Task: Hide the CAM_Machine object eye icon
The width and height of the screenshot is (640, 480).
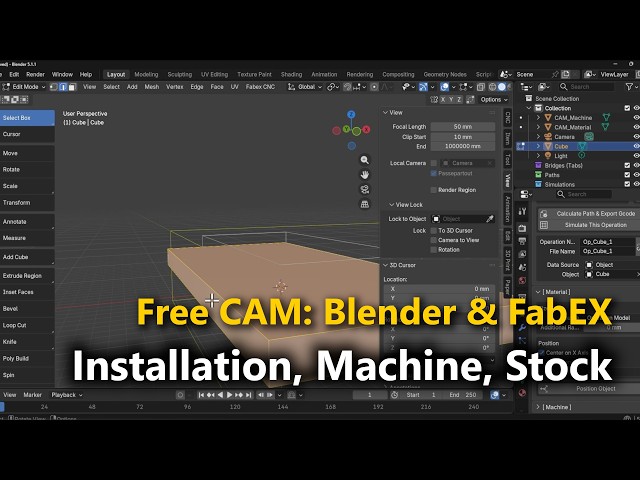Action: pos(636,118)
